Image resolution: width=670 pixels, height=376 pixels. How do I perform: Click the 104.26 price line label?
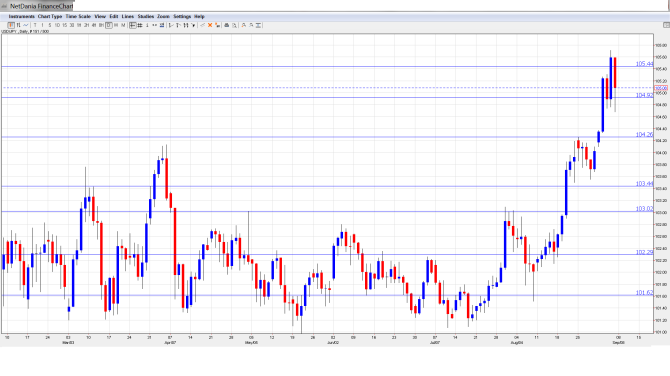pyautogui.click(x=644, y=134)
